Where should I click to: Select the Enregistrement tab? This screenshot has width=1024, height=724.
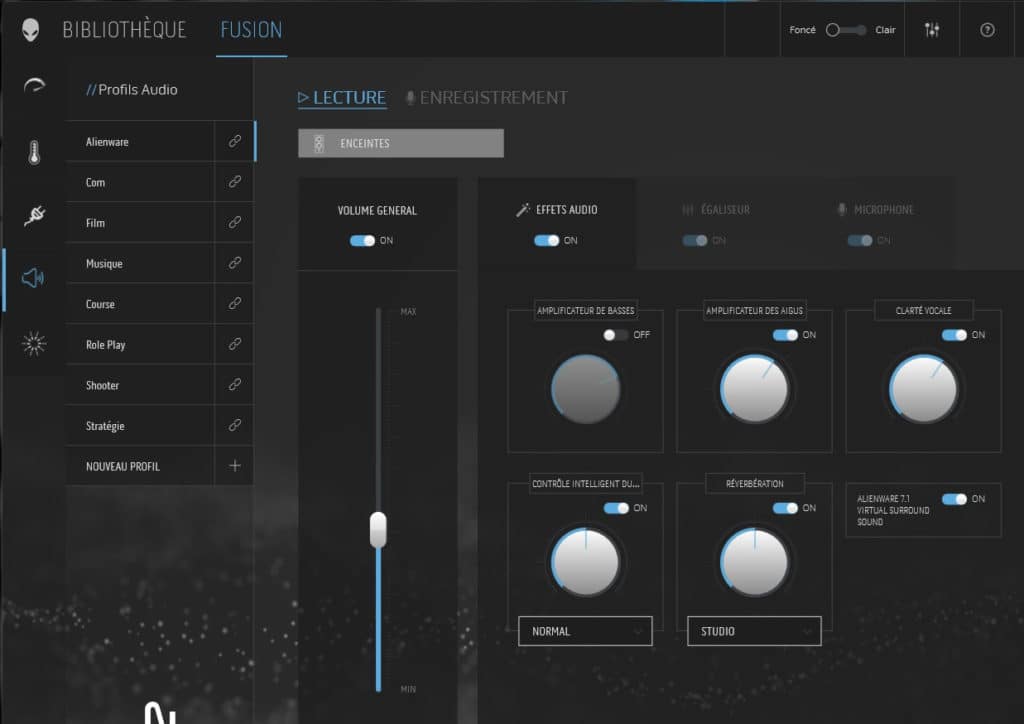pyautogui.click(x=487, y=98)
